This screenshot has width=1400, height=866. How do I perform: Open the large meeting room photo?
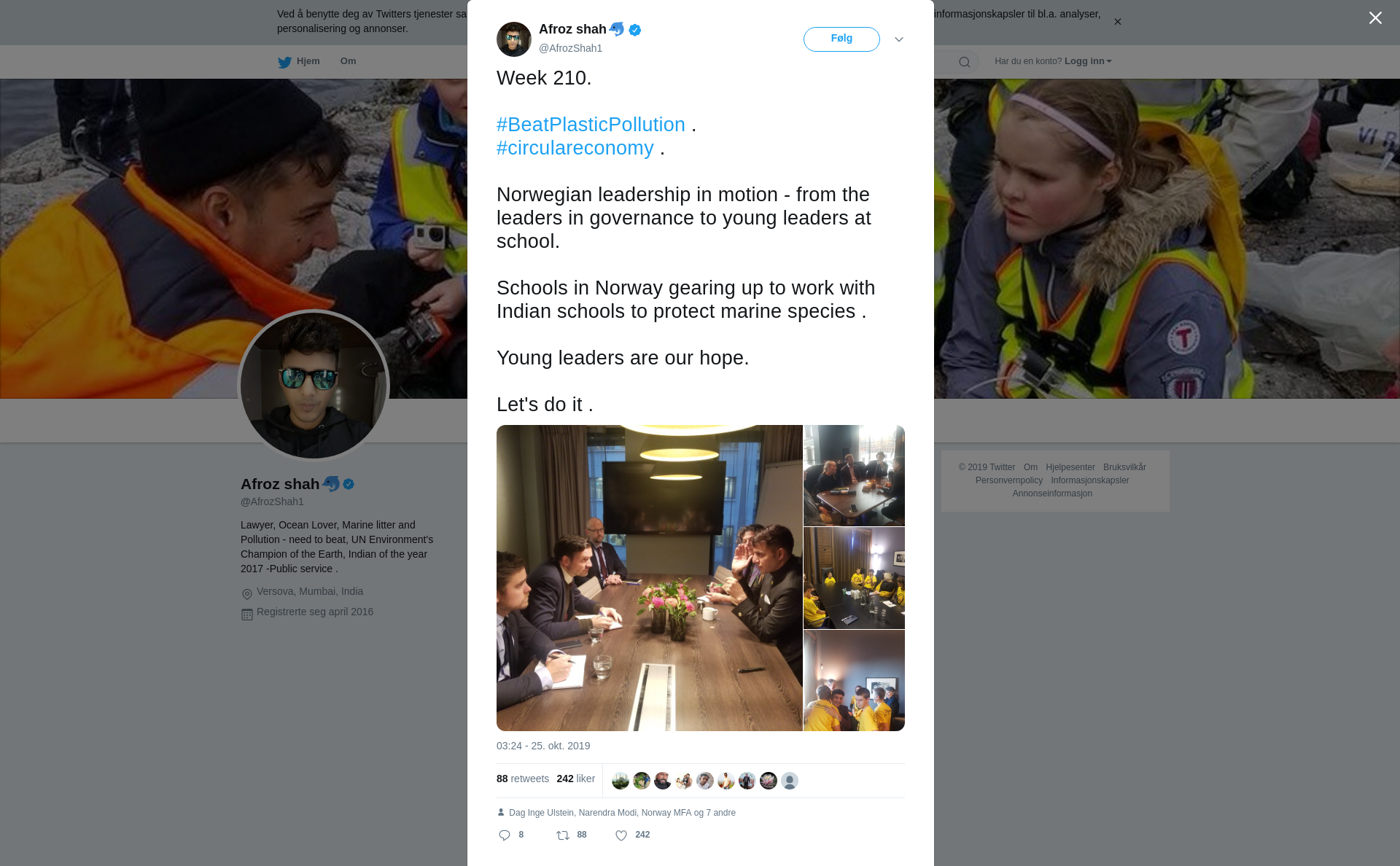pos(650,578)
